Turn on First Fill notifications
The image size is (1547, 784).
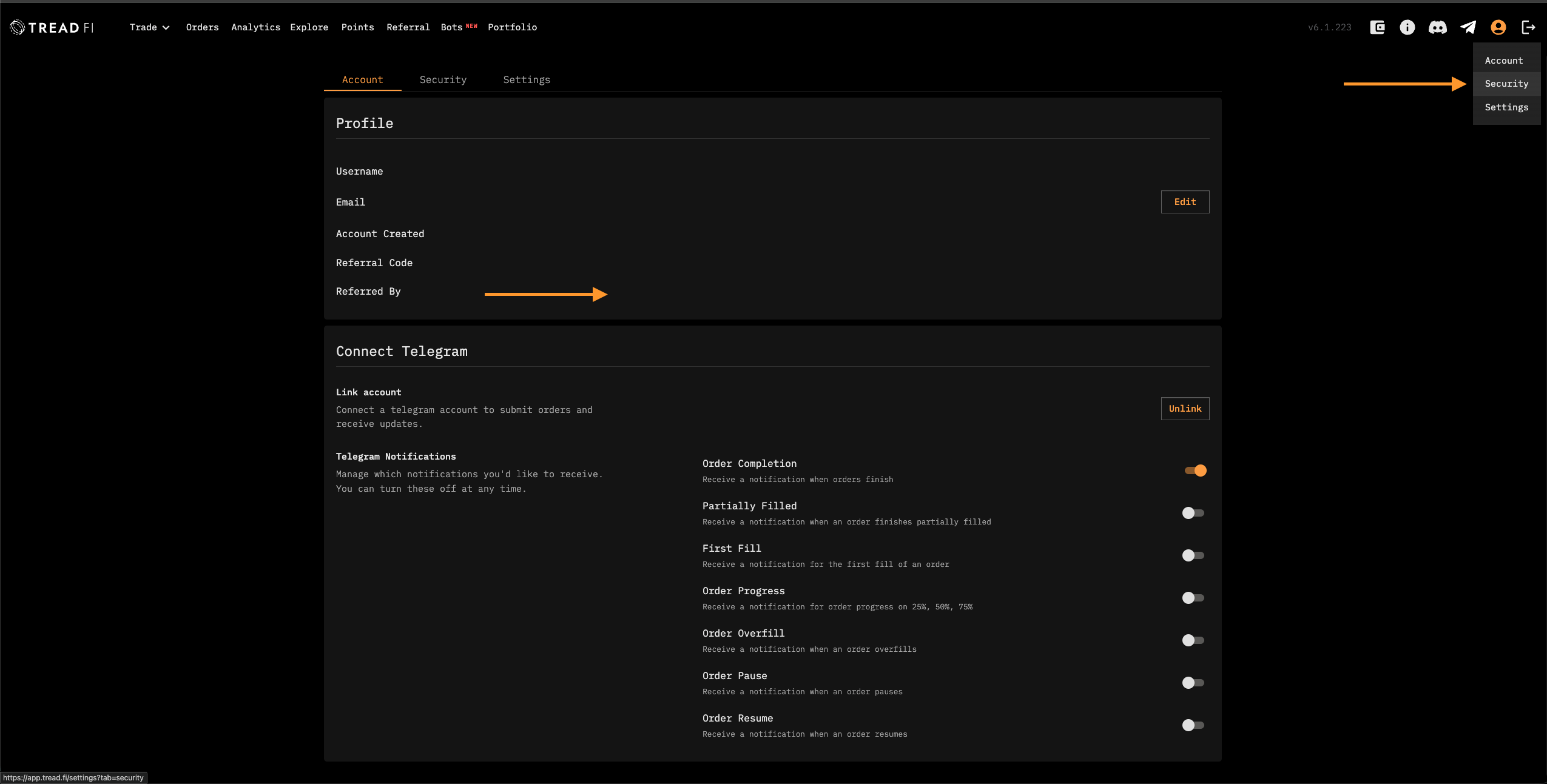pos(1193,555)
